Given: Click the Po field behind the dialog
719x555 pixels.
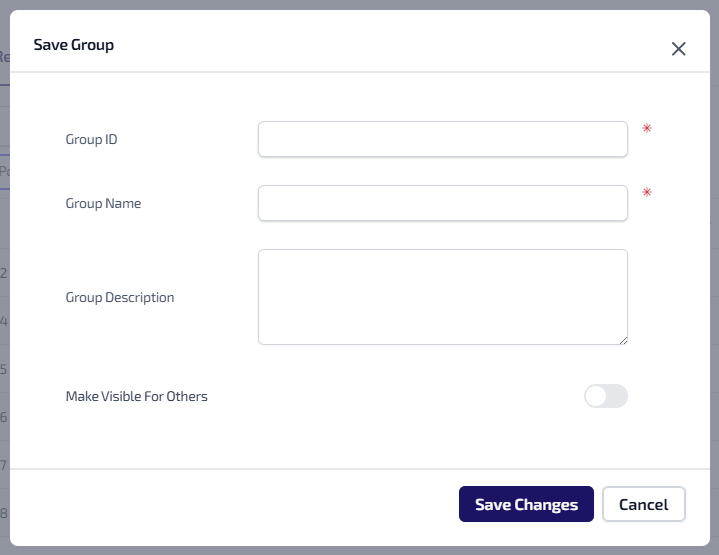Looking at the screenshot, I should coord(4,171).
